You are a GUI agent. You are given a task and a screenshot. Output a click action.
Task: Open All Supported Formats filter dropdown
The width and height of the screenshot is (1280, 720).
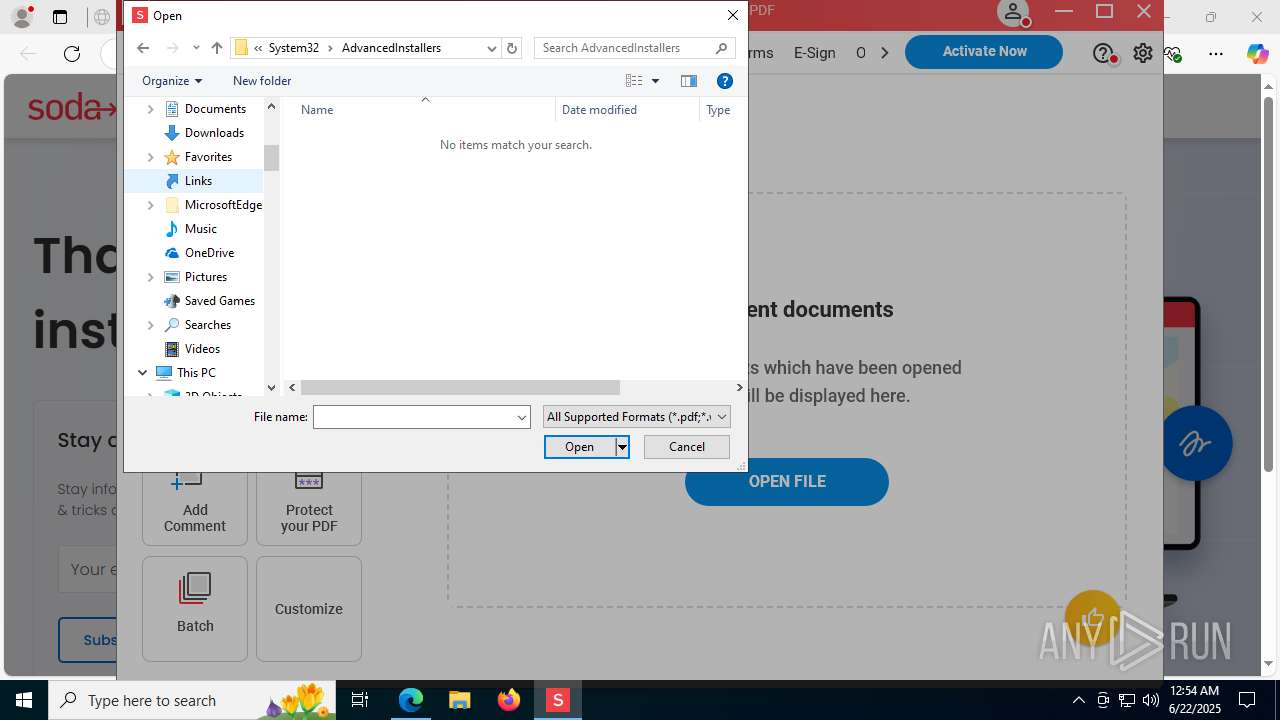(x=636, y=417)
